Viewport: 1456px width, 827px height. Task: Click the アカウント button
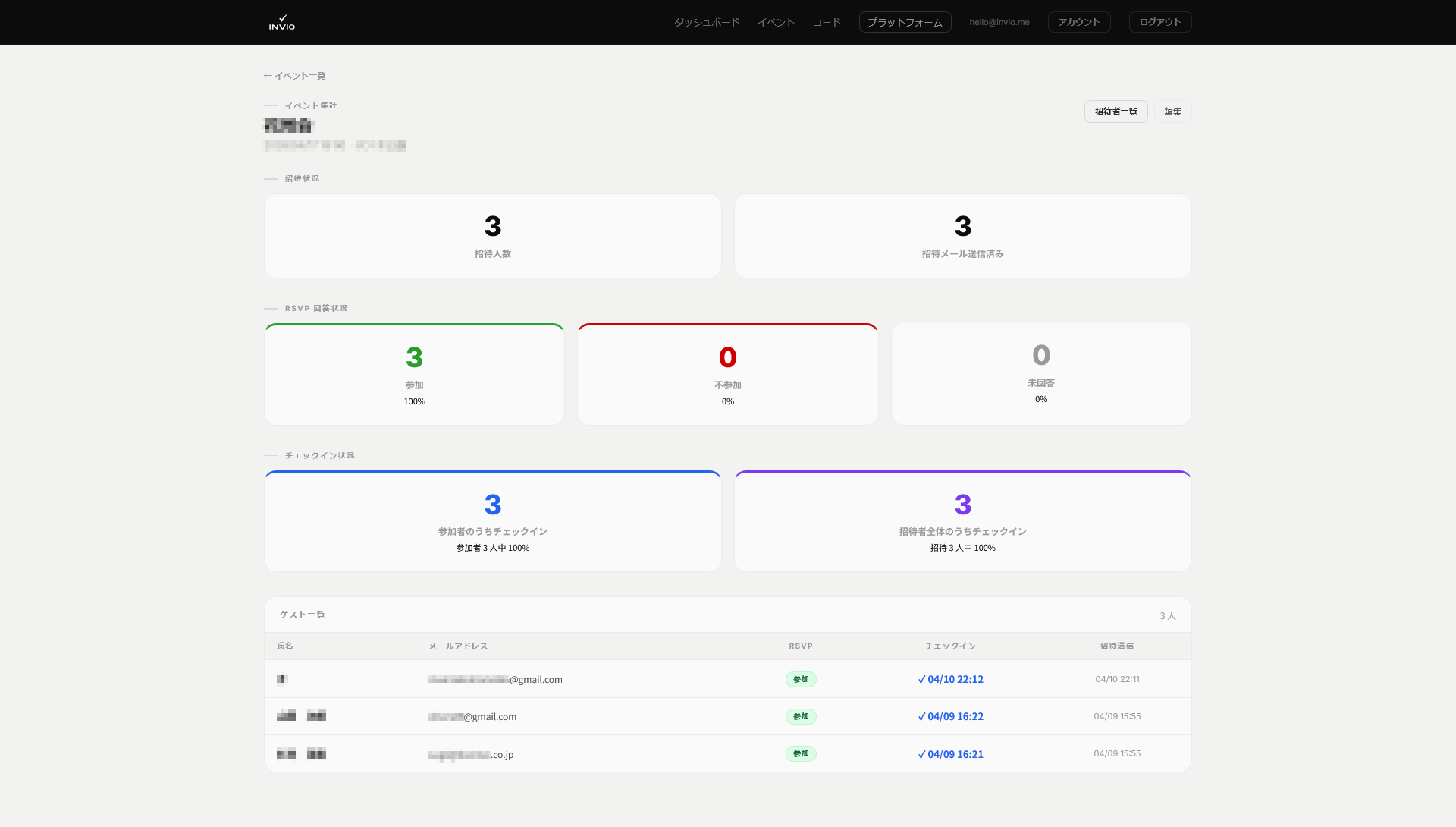tap(1078, 22)
